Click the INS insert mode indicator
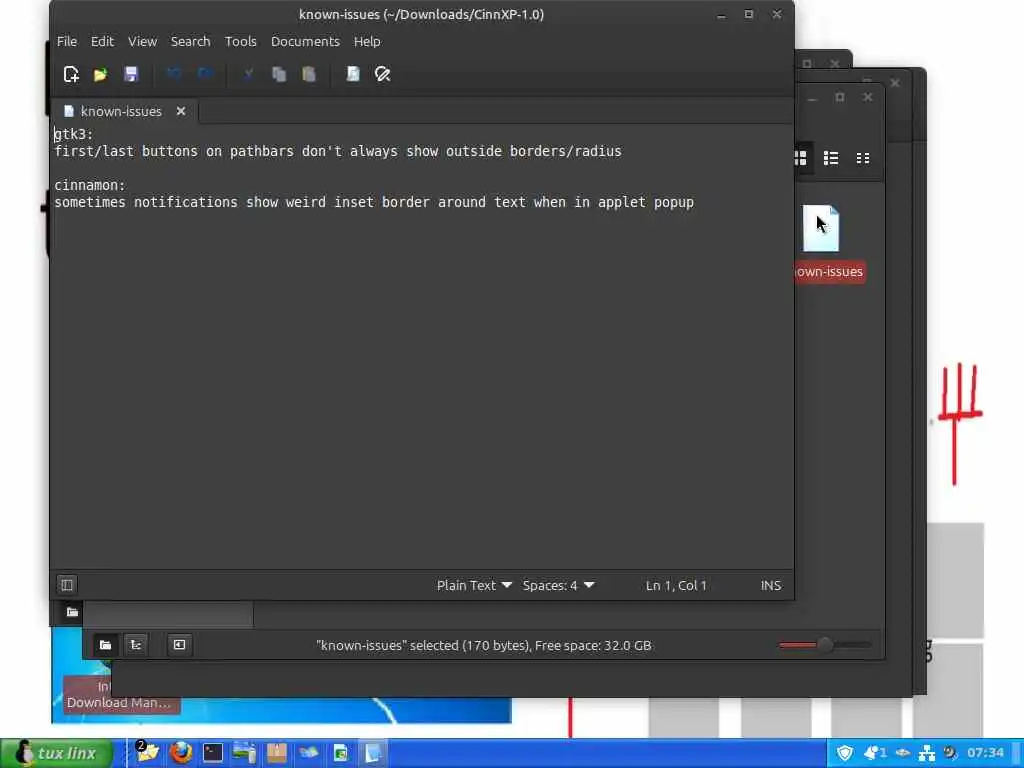Screen dimensions: 1024x768 point(771,585)
